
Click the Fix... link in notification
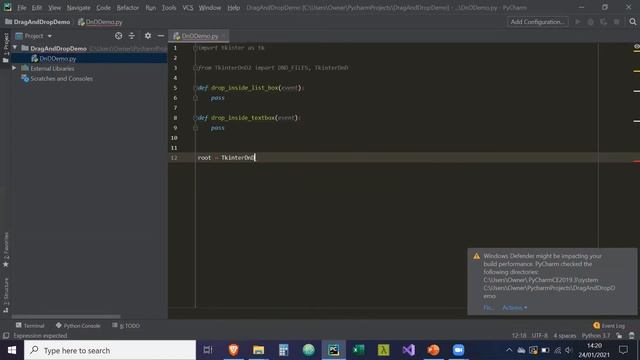coord(488,307)
